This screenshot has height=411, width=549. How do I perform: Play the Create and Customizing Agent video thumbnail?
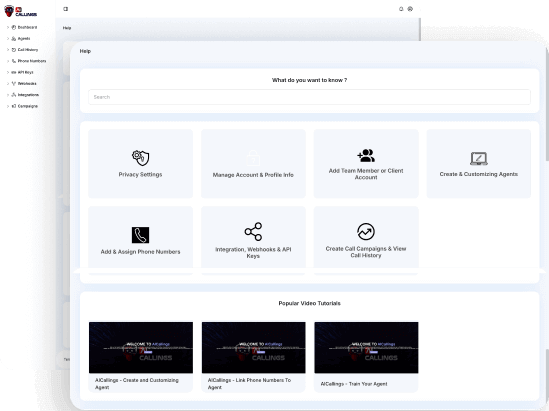[x=141, y=347]
